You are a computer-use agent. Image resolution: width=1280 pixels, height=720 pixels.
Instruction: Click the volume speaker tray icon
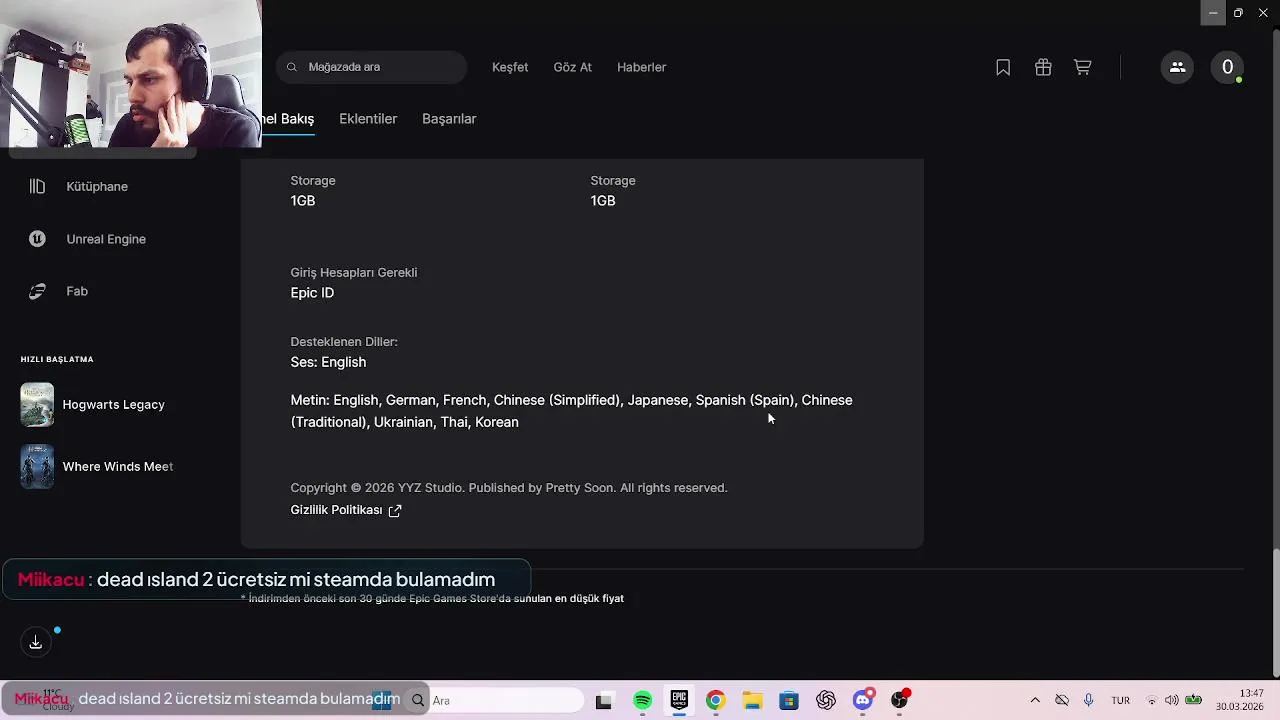(x=1171, y=700)
